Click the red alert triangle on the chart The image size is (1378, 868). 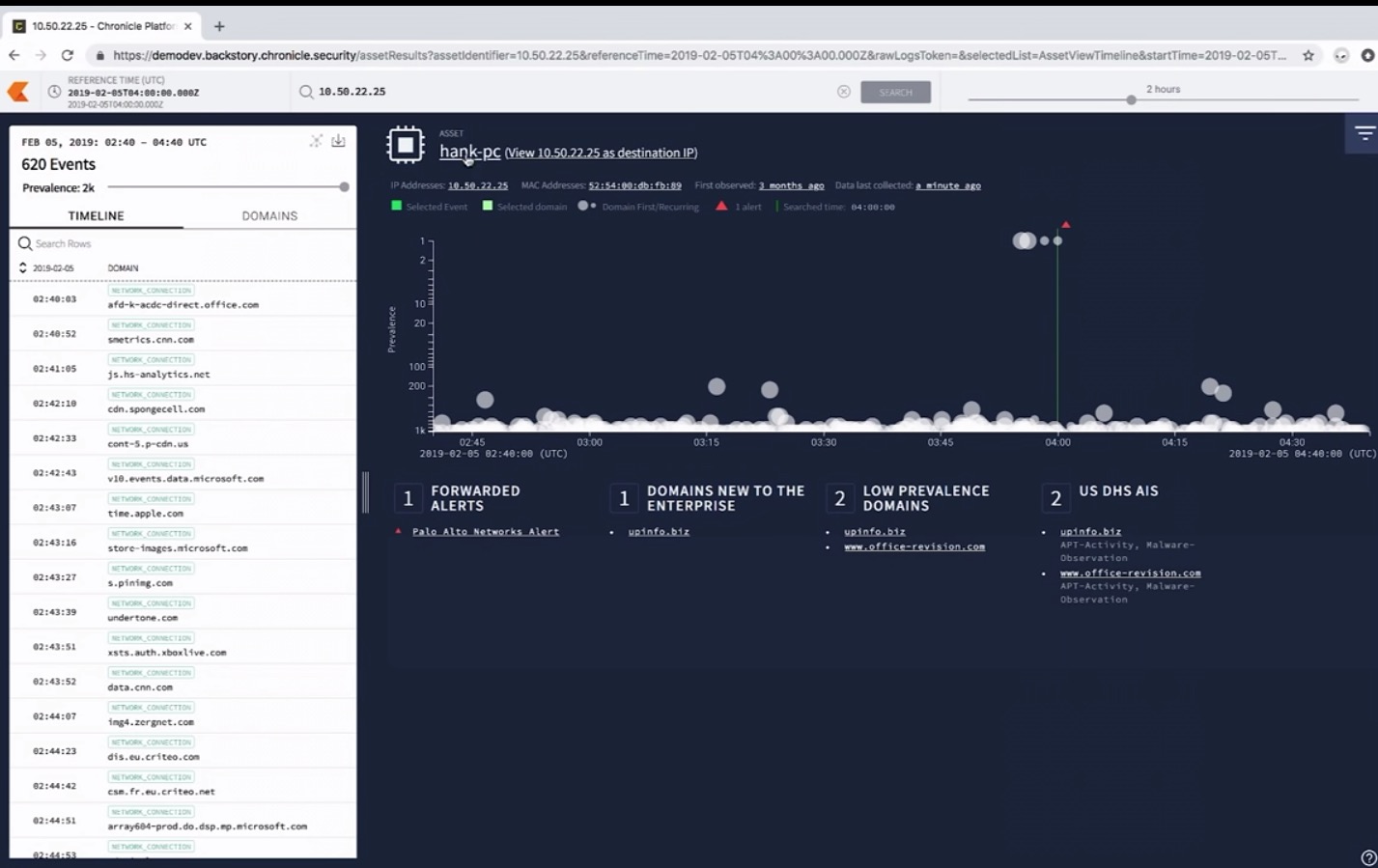pyautogui.click(x=1065, y=223)
